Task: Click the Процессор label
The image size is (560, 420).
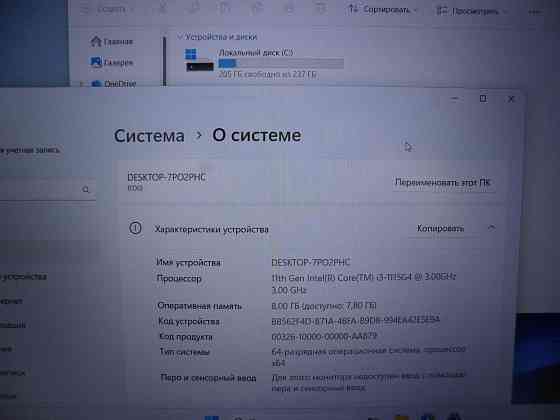Action: click(x=179, y=278)
